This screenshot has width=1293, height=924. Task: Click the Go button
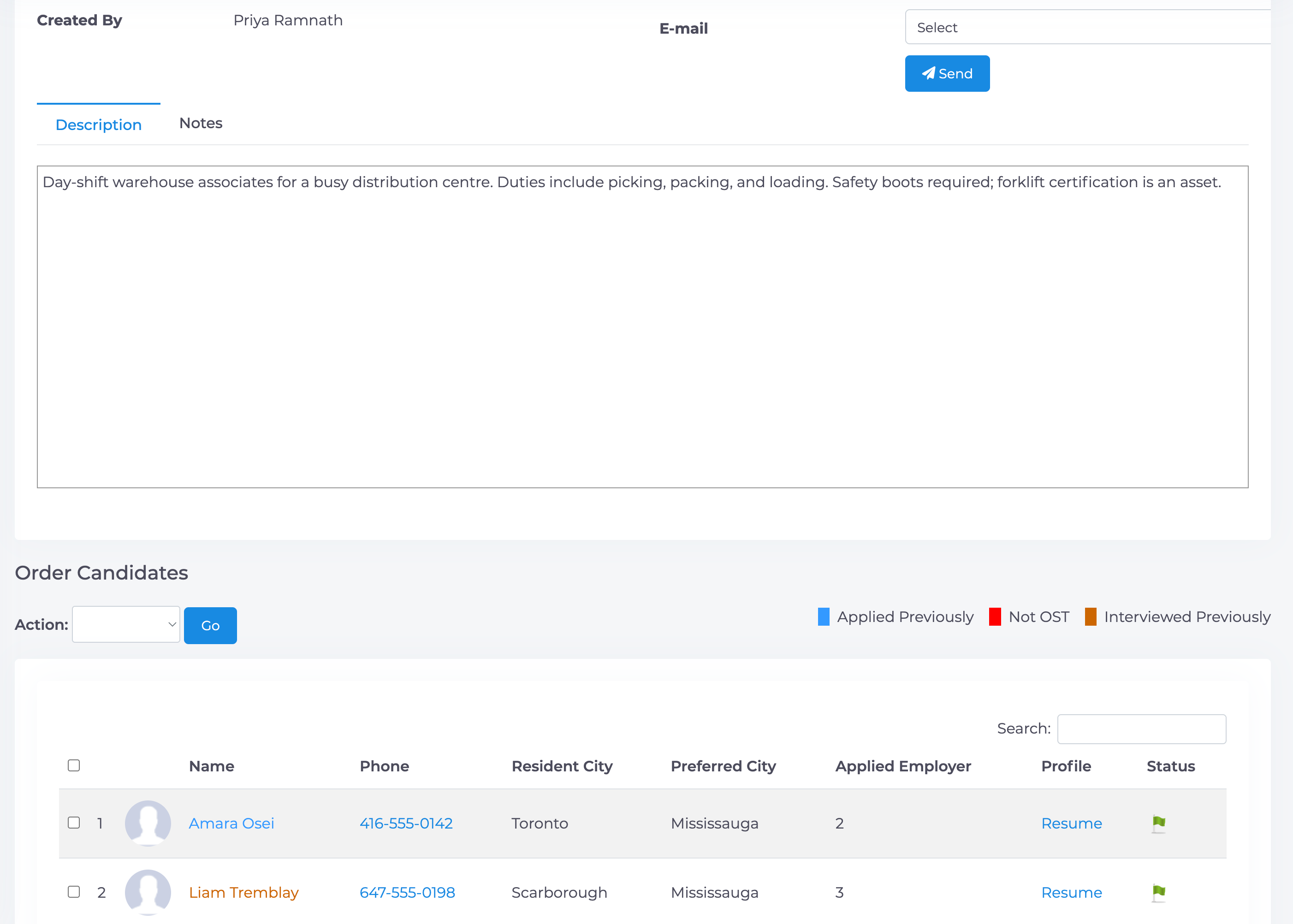pyautogui.click(x=210, y=625)
